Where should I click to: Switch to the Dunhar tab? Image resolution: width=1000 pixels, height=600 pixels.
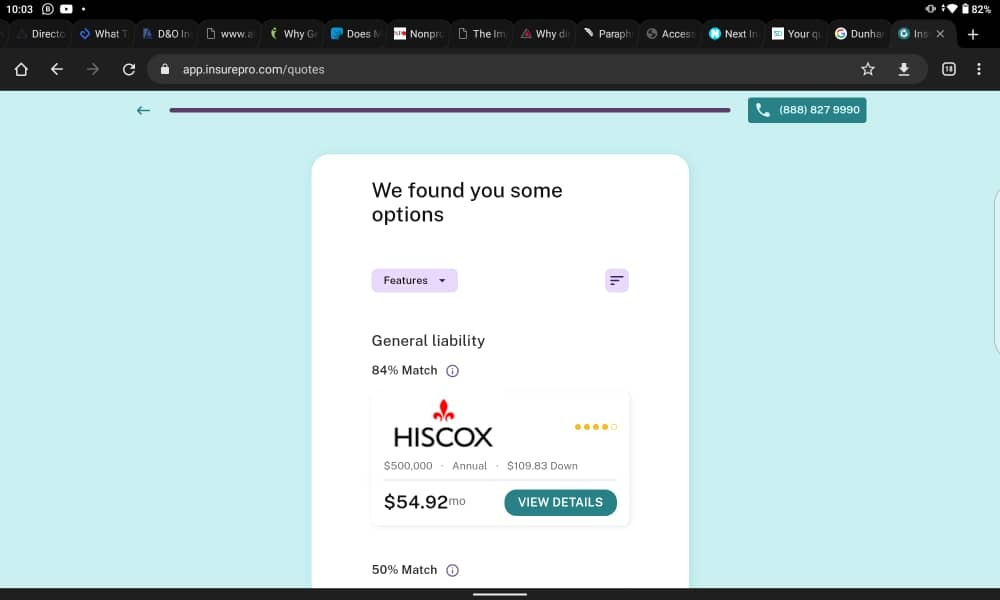pos(860,34)
